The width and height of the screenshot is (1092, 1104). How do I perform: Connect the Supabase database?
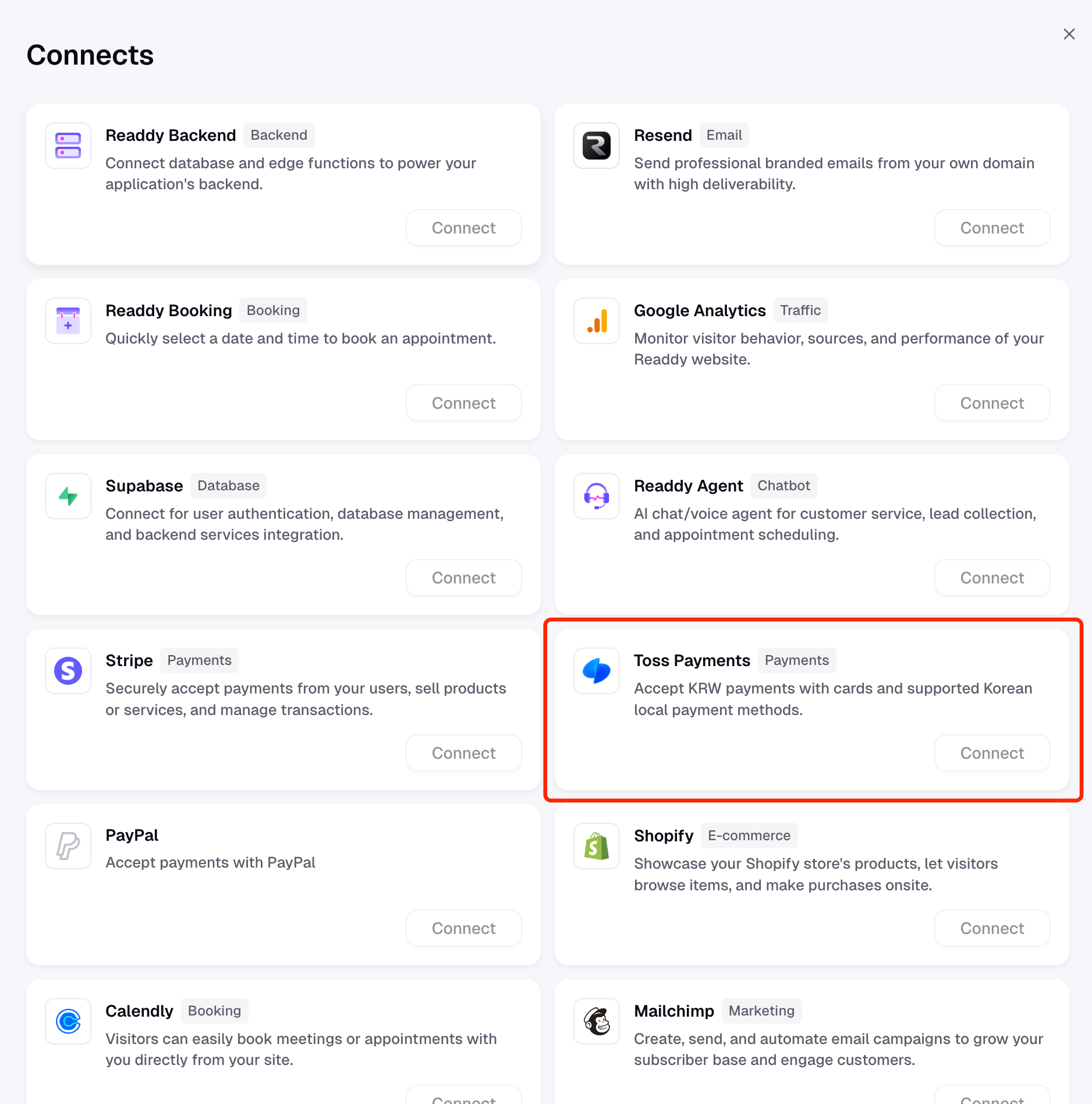pyautogui.click(x=464, y=578)
